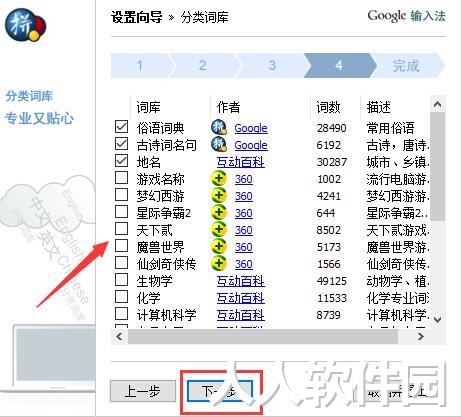Enable the 梦幻西游 dictionary checkbox
Screen dimensions: 462x417
click(121, 195)
